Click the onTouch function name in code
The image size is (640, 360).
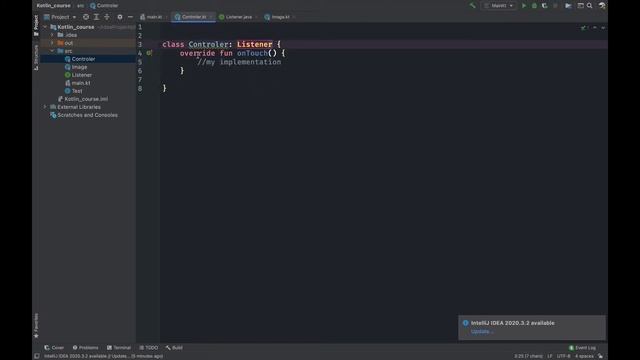[252, 53]
